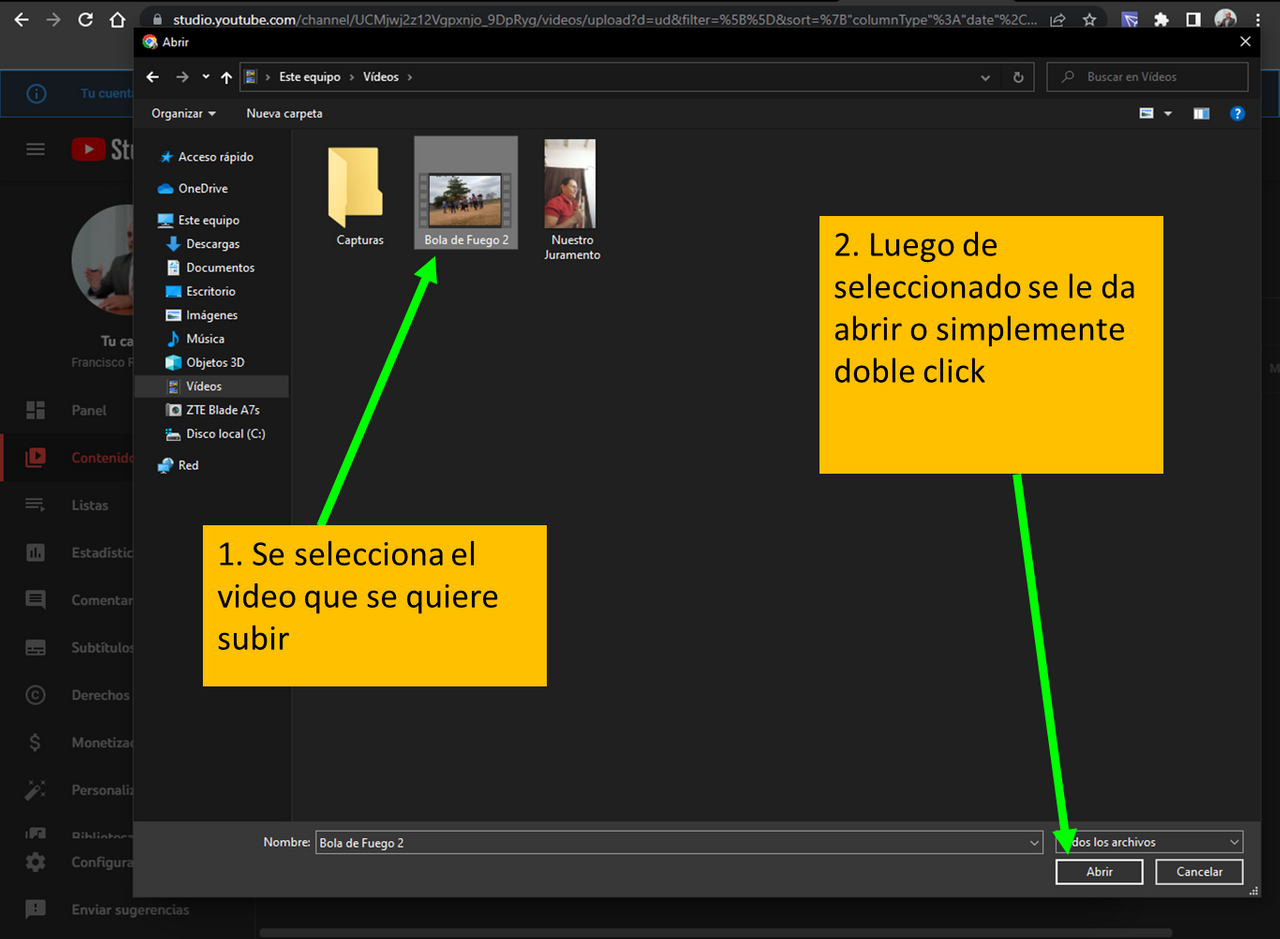Go back in the Abrir dialog

pos(152,77)
